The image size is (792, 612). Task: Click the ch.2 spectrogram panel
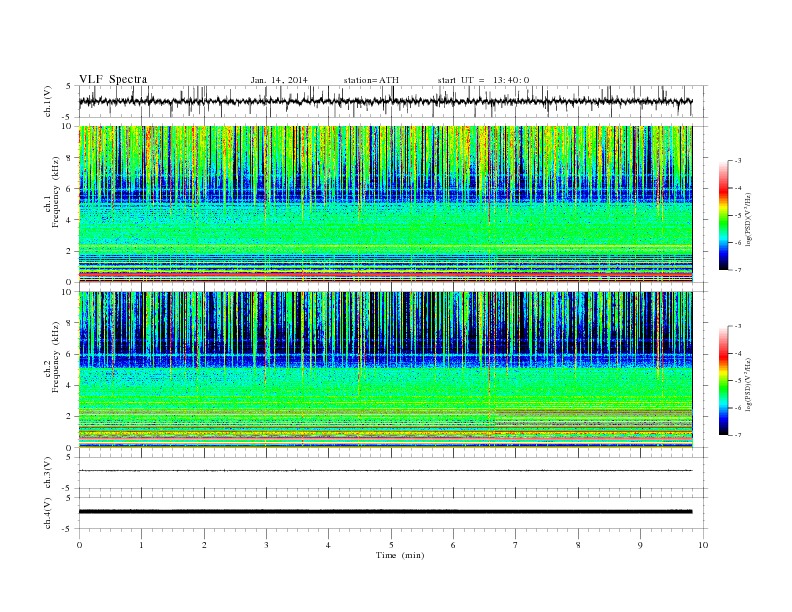(x=385, y=370)
